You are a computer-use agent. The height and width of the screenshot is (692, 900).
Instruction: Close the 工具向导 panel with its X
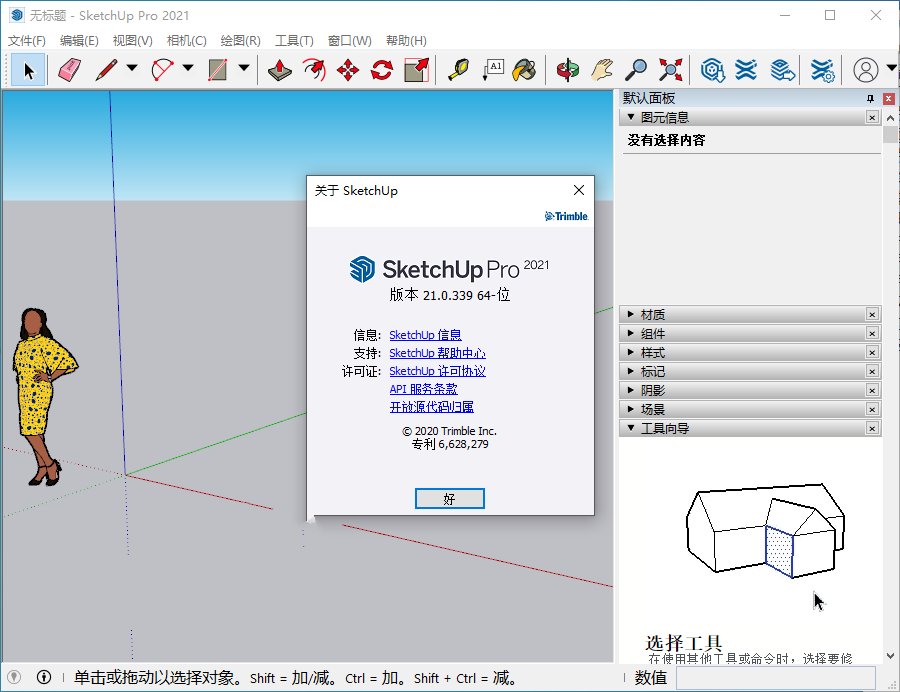pos(872,429)
